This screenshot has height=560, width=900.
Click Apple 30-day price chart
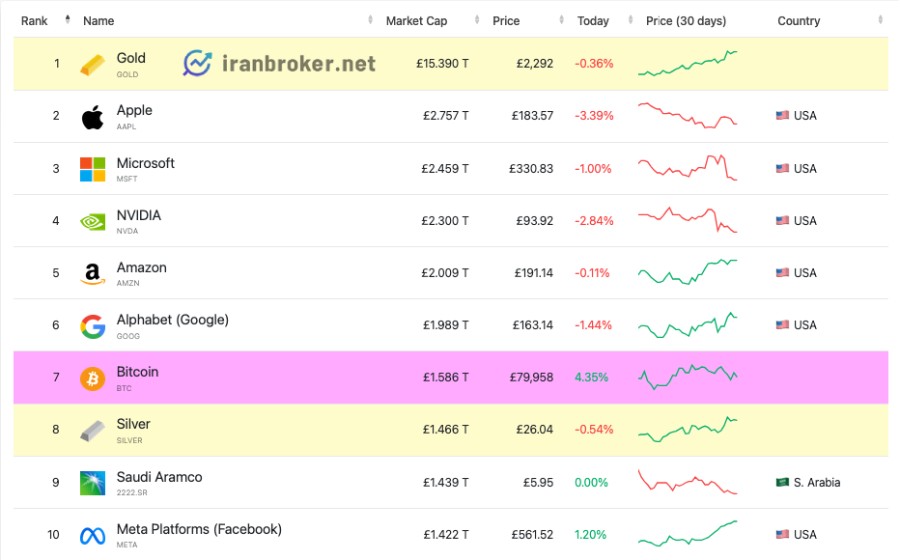pyautogui.click(x=687, y=115)
